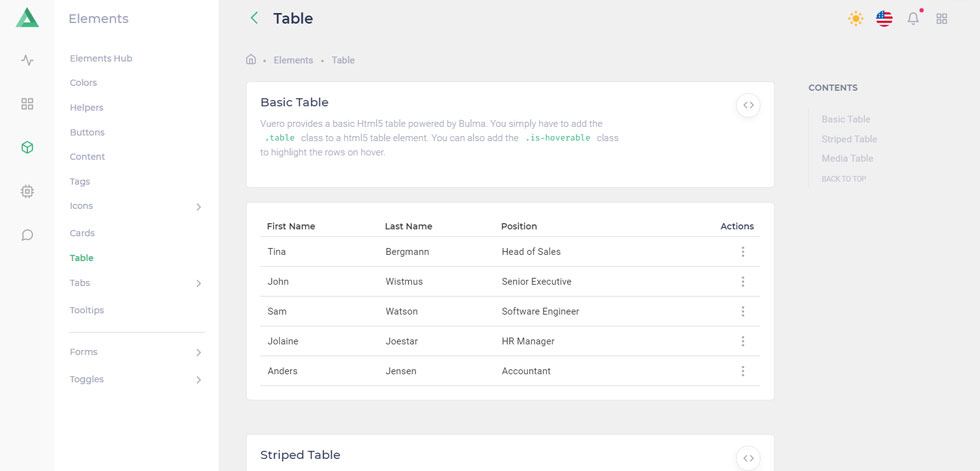Expand the Tabs submenu chevron
The image size is (980, 471).
pos(199,284)
